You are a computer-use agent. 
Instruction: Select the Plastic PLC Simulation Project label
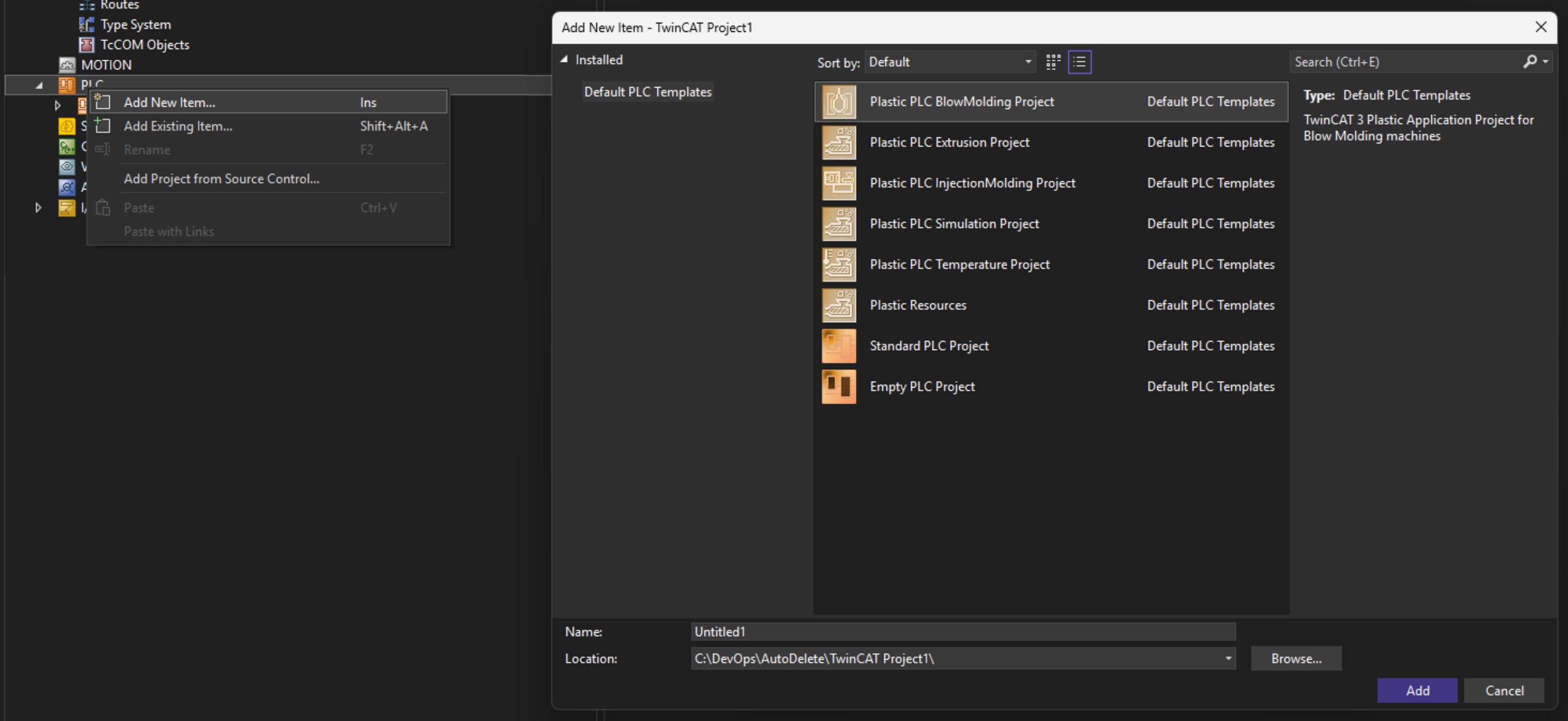click(x=955, y=224)
